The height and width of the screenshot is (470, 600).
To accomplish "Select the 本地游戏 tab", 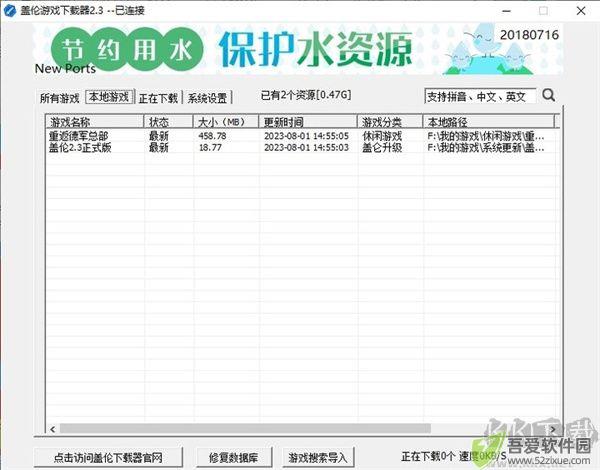I will (109, 97).
